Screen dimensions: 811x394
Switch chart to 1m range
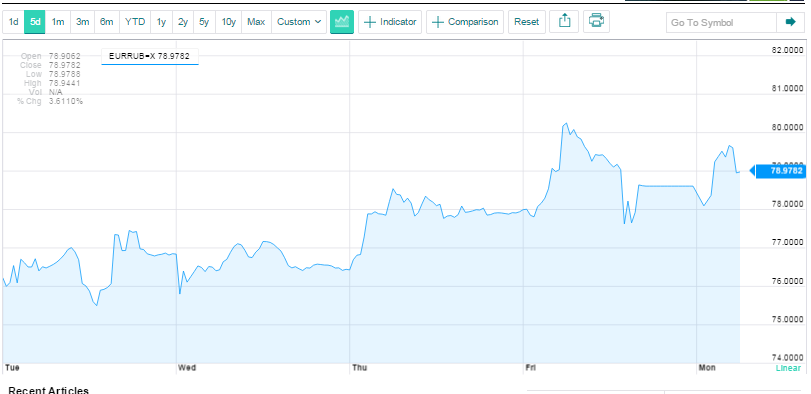coord(58,22)
